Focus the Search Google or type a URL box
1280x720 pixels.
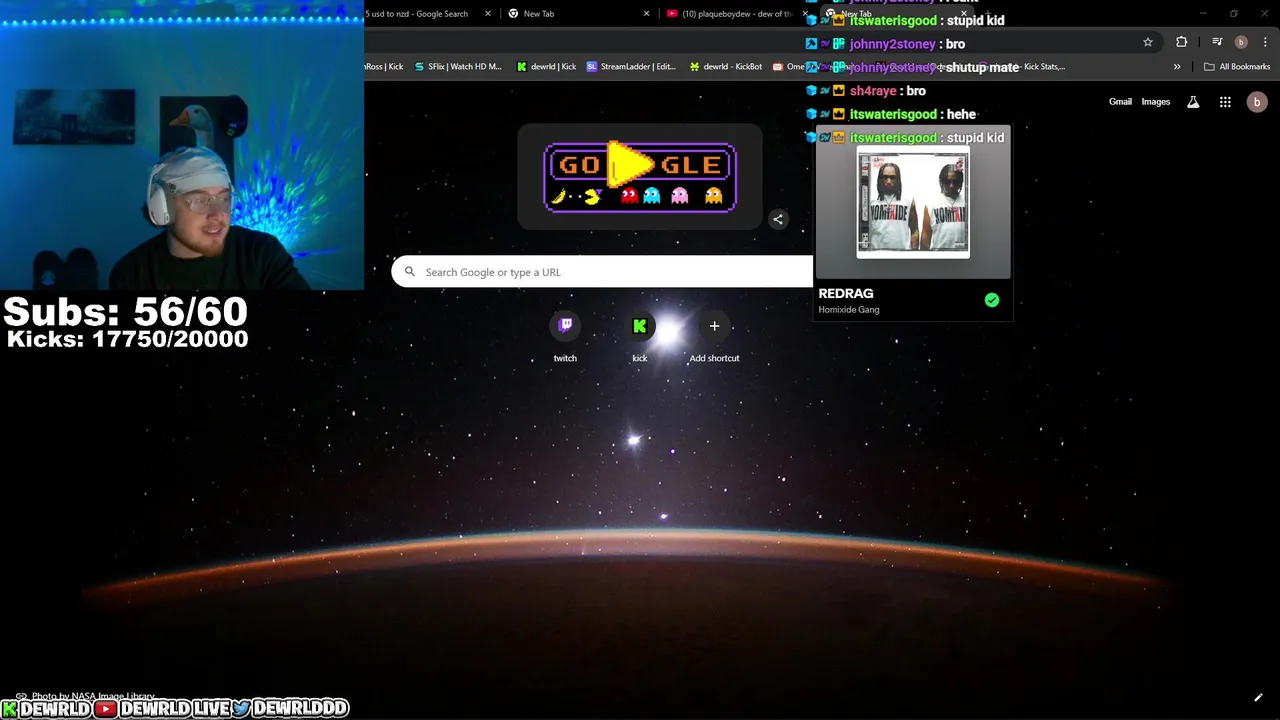pyautogui.click(x=602, y=272)
